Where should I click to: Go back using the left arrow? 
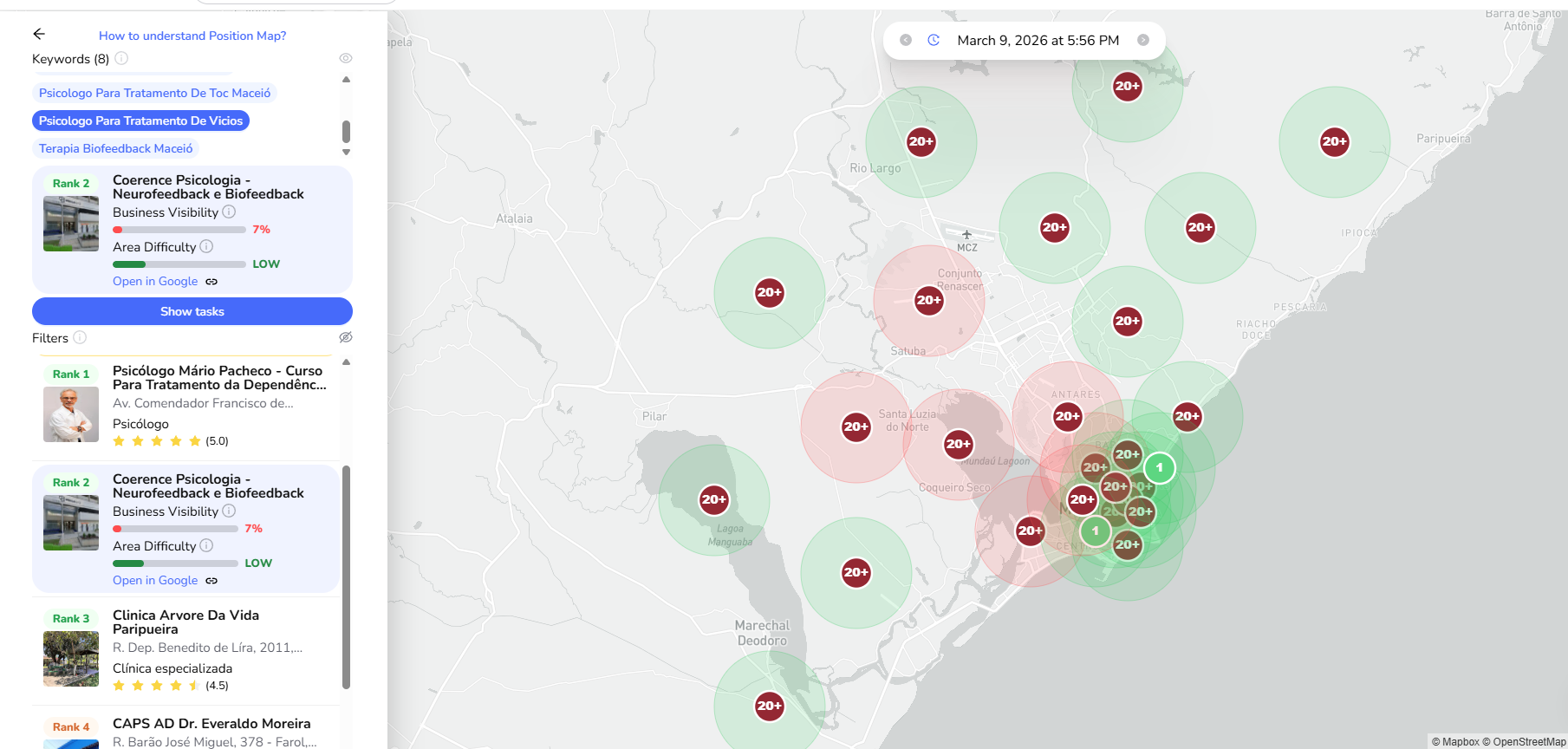(39, 34)
